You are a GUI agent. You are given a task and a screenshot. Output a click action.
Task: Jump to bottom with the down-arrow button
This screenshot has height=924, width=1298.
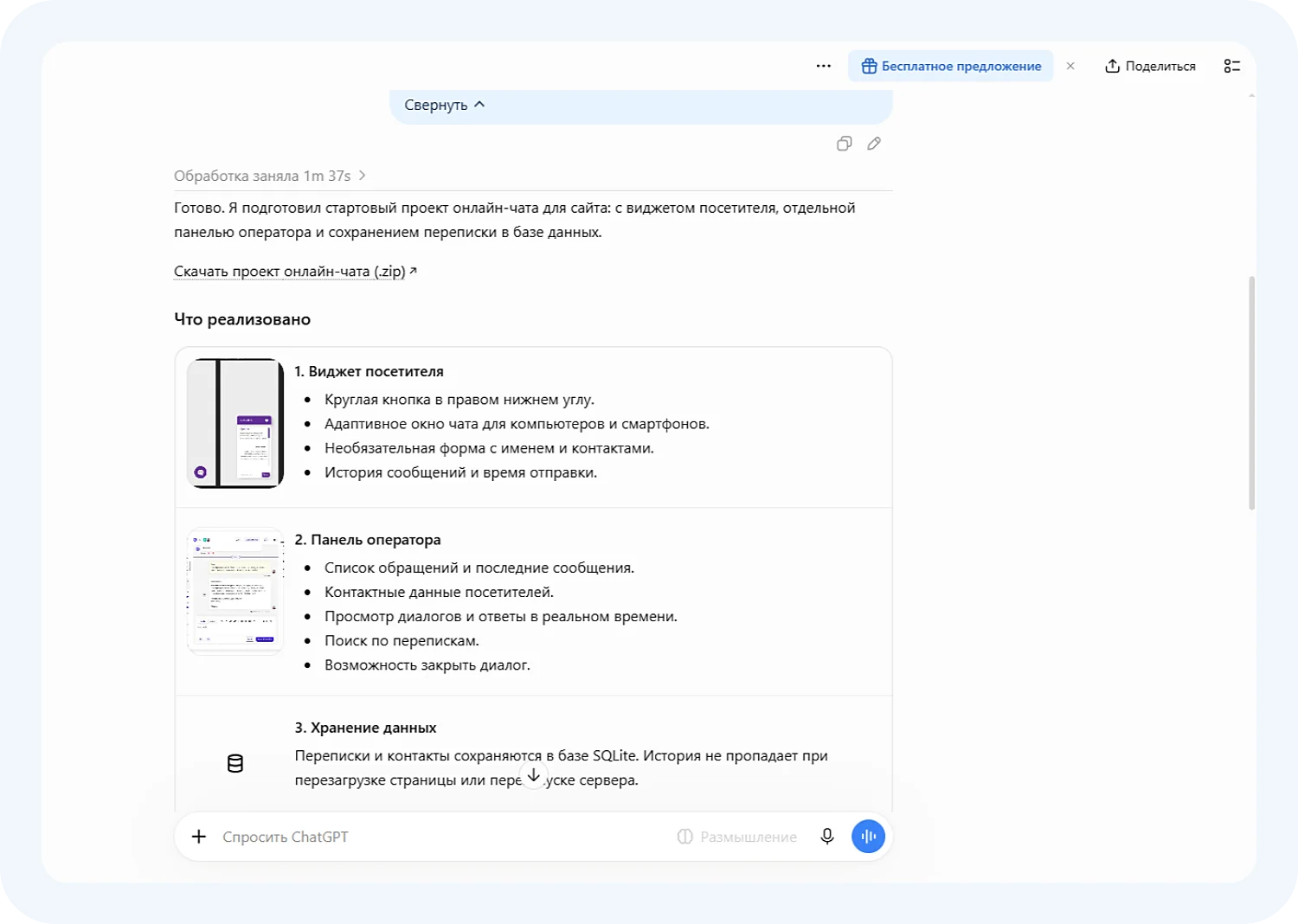tap(534, 775)
